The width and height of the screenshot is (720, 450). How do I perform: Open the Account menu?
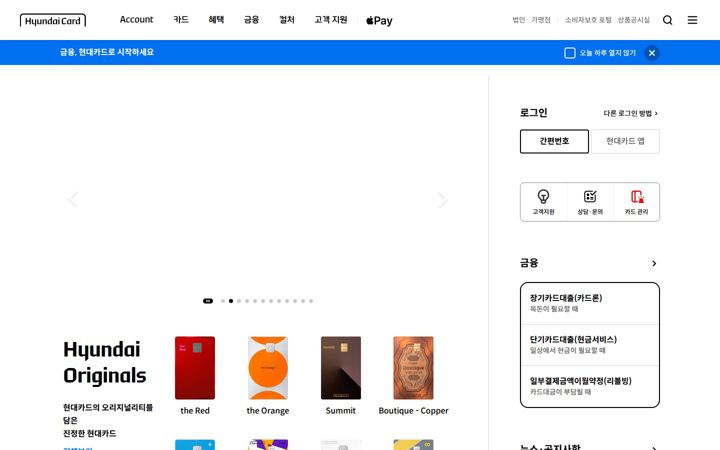136,20
